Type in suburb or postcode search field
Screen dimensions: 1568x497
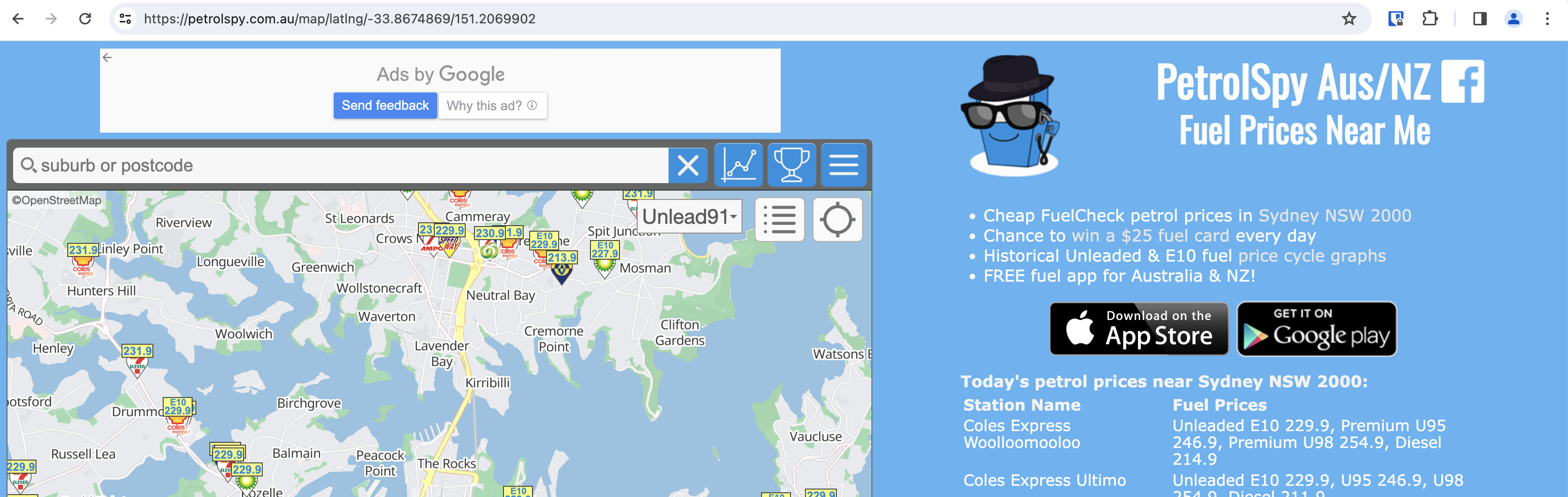(x=341, y=165)
